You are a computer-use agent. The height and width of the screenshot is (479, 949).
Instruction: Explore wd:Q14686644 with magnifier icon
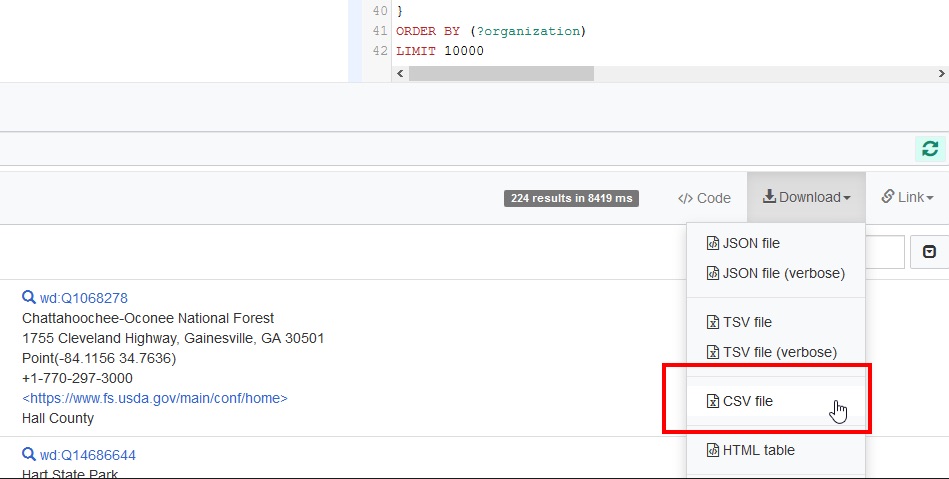pyautogui.click(x=28, y=454)
